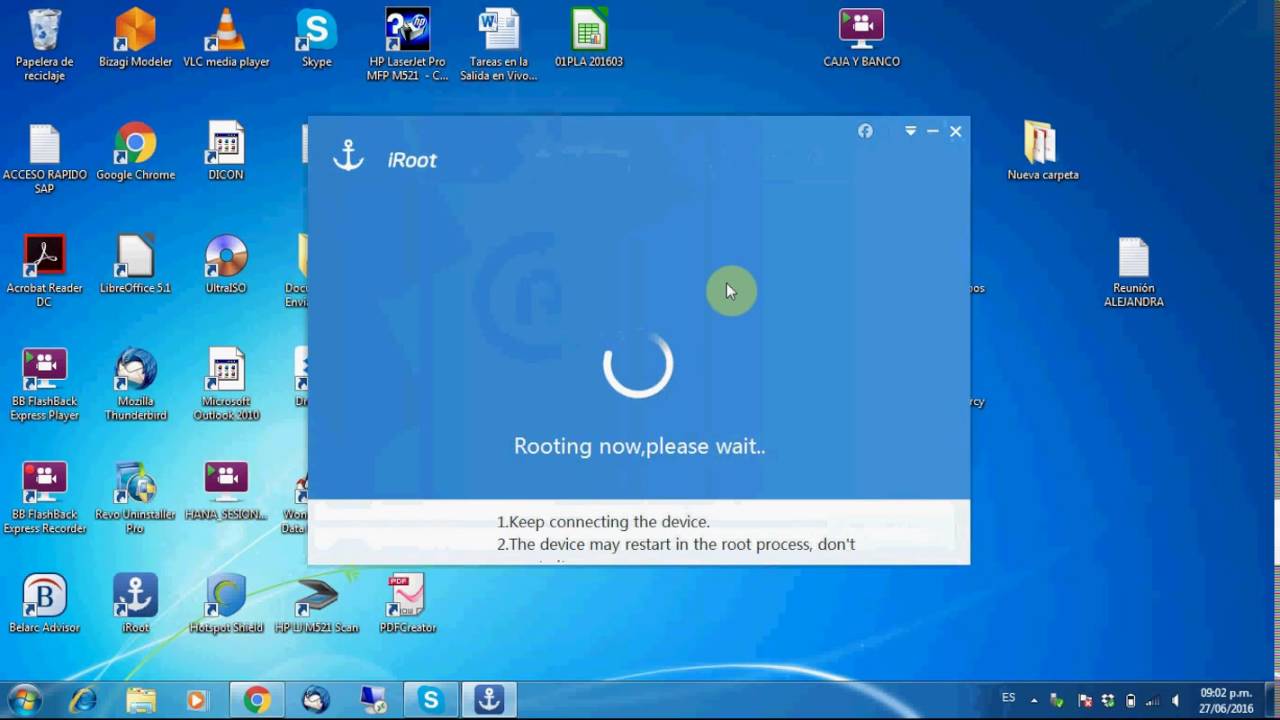The height and width of the screenshot is (720, 1280).
Task: Open BB FlashBack Express Player icon
Action: (44, 385)
